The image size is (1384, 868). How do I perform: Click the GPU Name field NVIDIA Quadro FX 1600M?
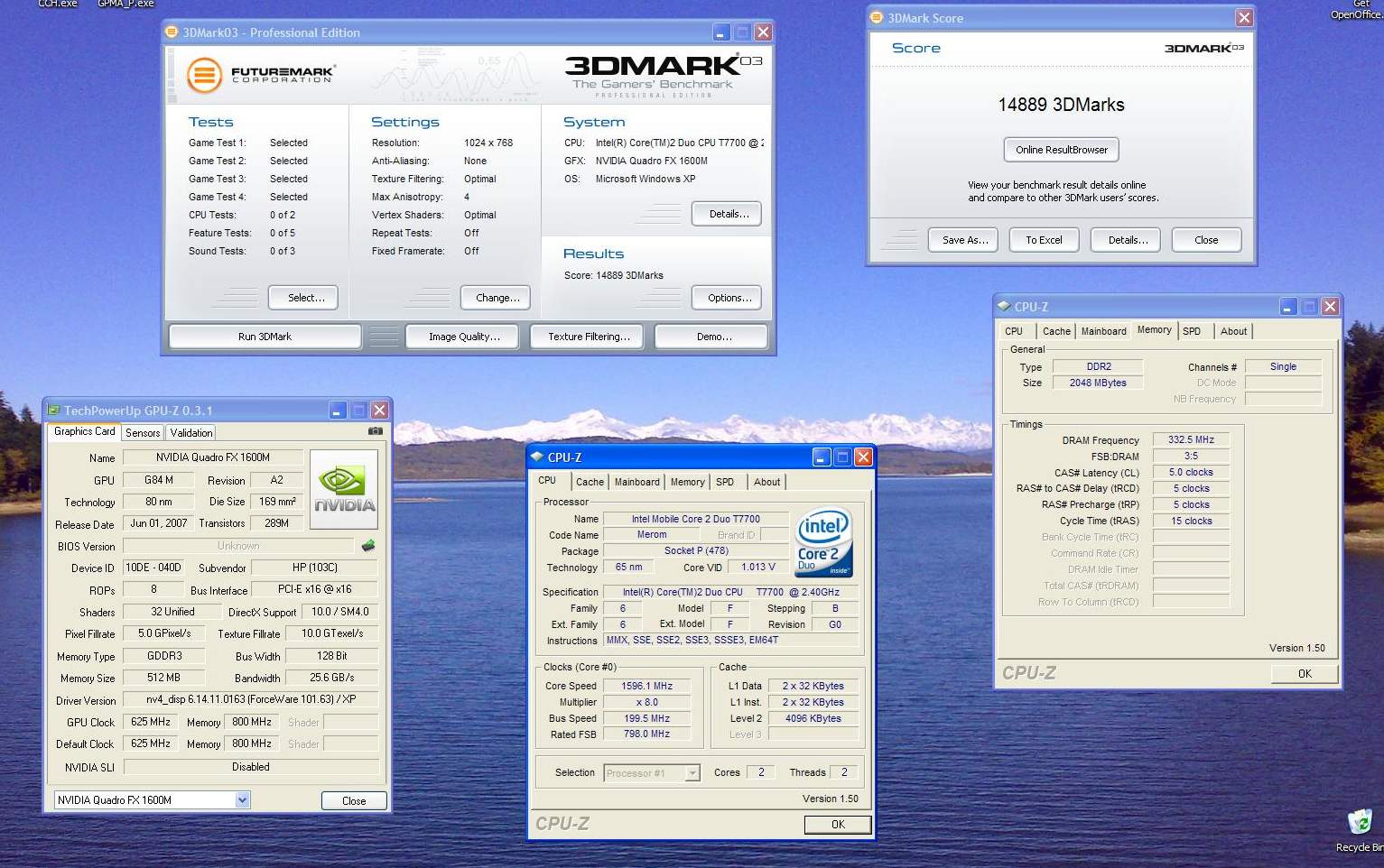(213, 457)
